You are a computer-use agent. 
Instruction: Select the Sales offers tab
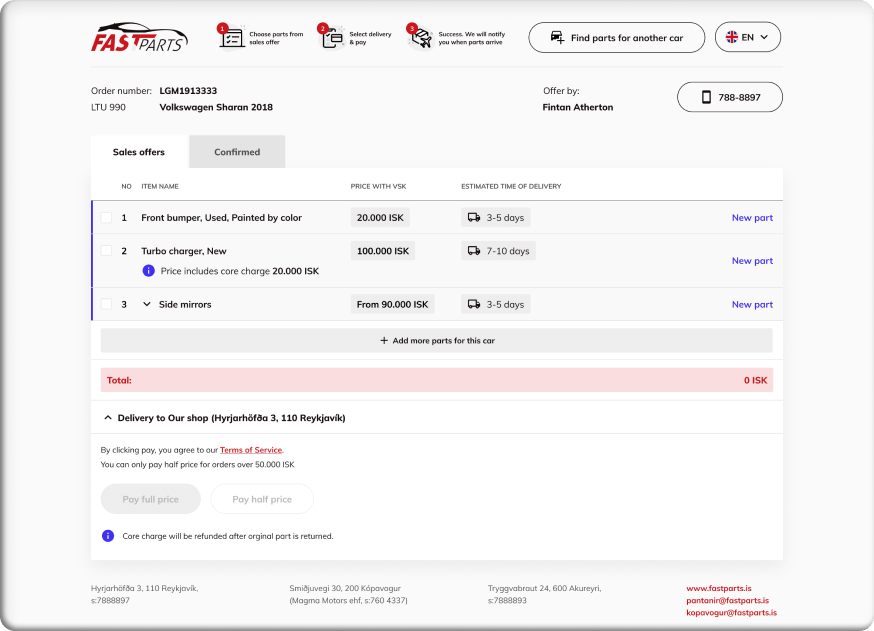(x=139, y=152)
